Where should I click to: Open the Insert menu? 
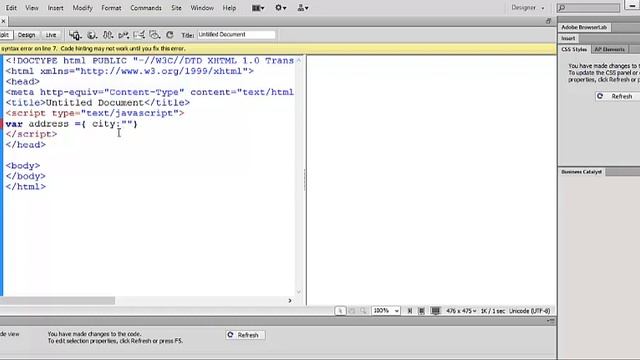pyautogui.click(x=56, y=8)
